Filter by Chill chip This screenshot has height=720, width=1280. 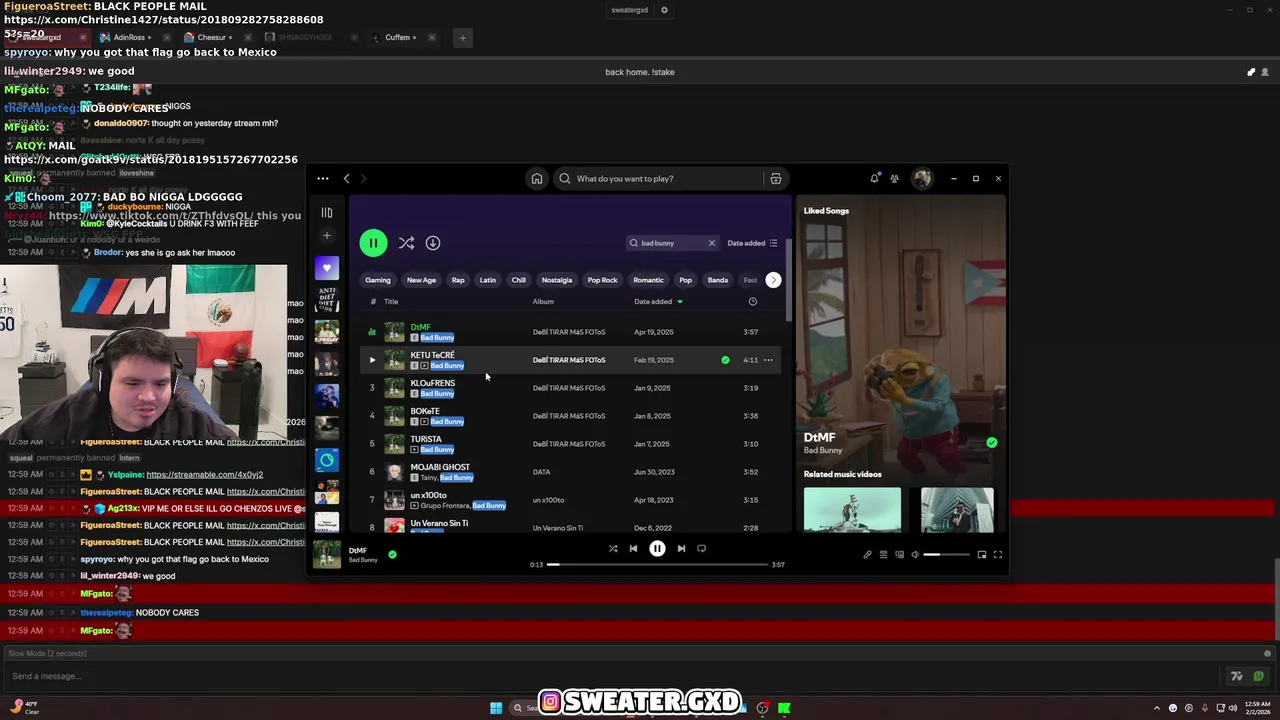coord(519,280)
